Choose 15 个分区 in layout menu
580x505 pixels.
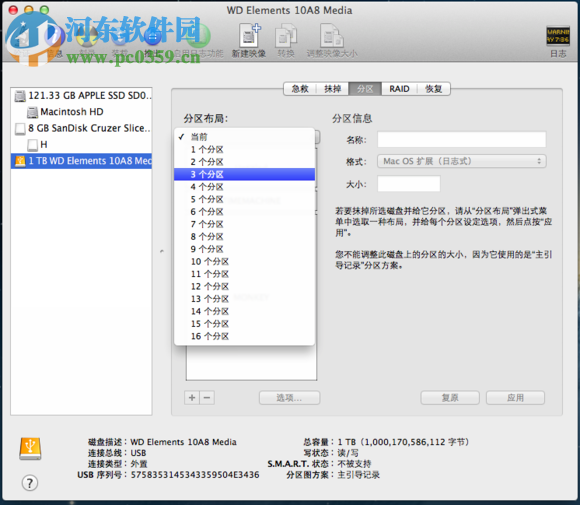click(x=245, y=324)
